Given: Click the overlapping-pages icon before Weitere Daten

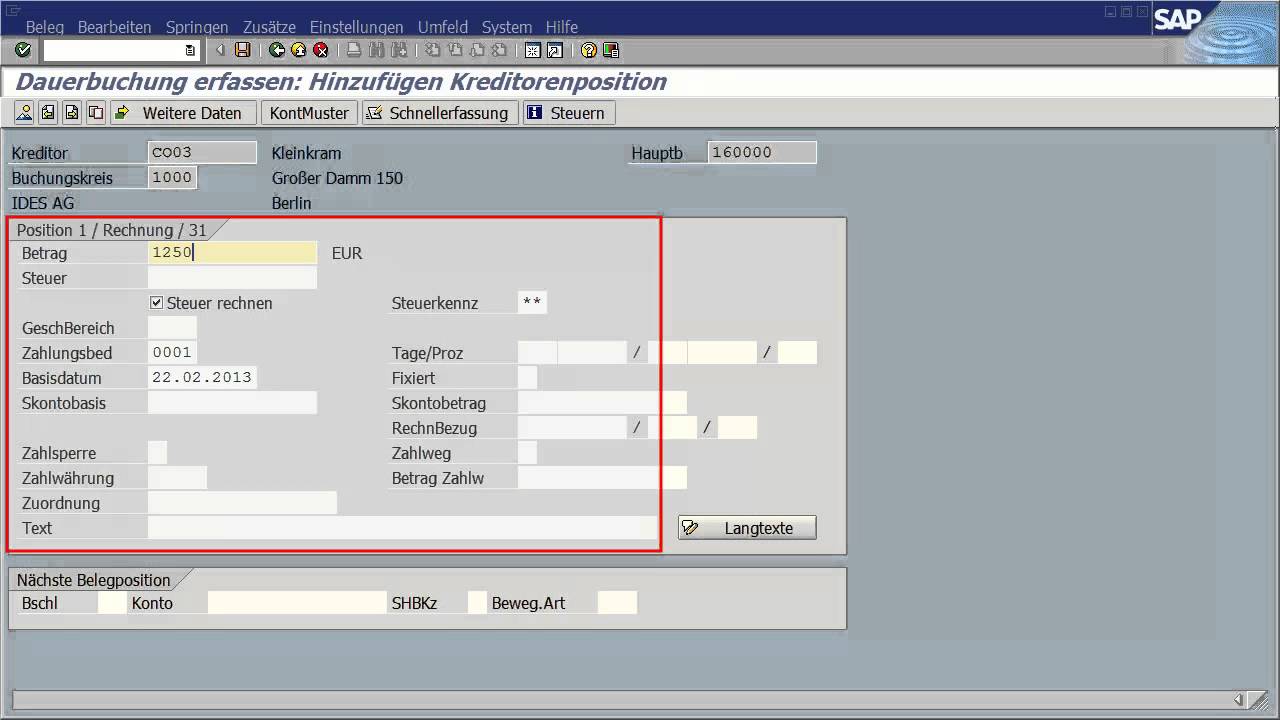Looking at the screenshot, I should [x=96, y=113].
